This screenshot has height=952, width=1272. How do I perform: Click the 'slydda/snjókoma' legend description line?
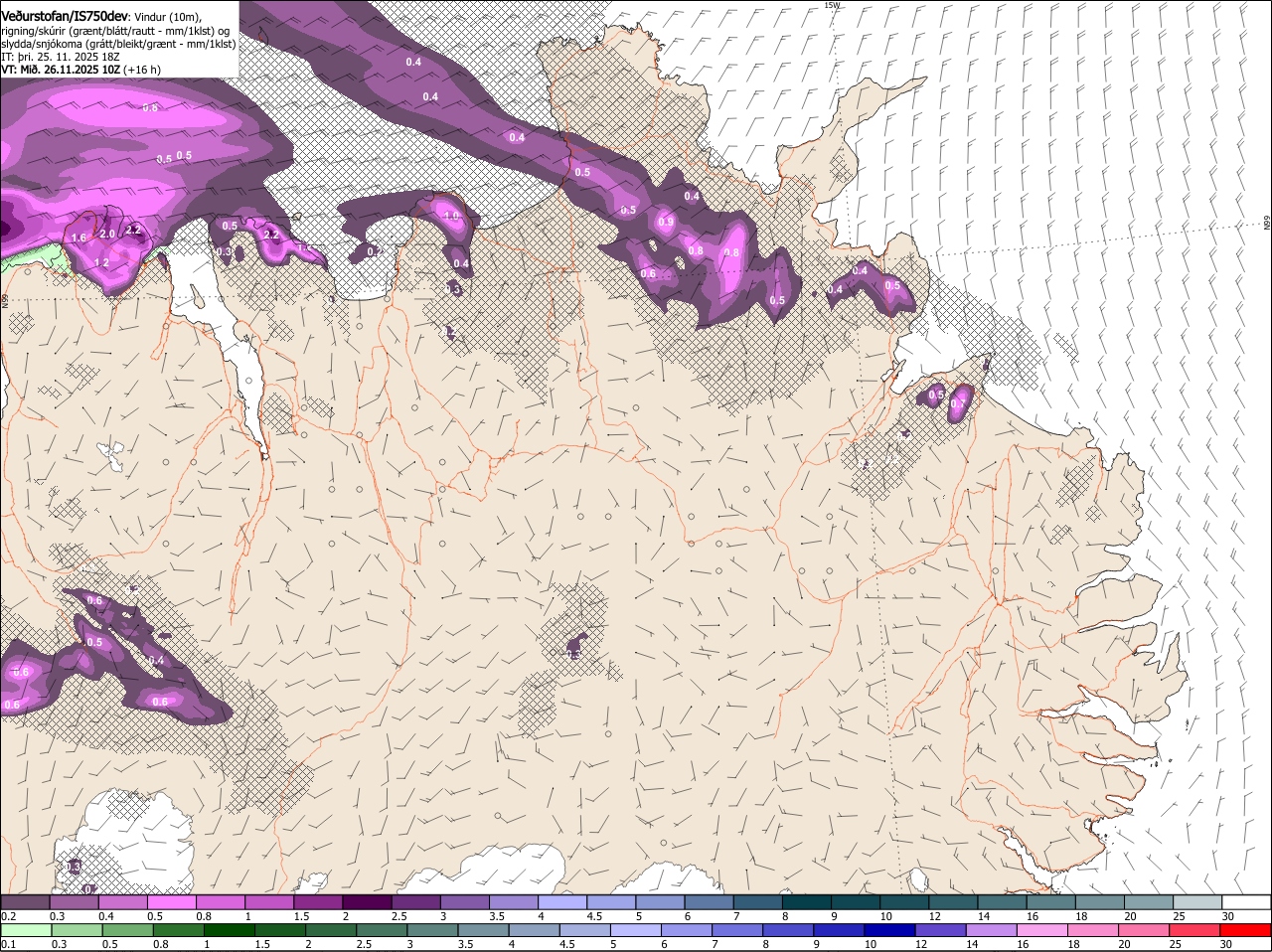pos(118,44)
